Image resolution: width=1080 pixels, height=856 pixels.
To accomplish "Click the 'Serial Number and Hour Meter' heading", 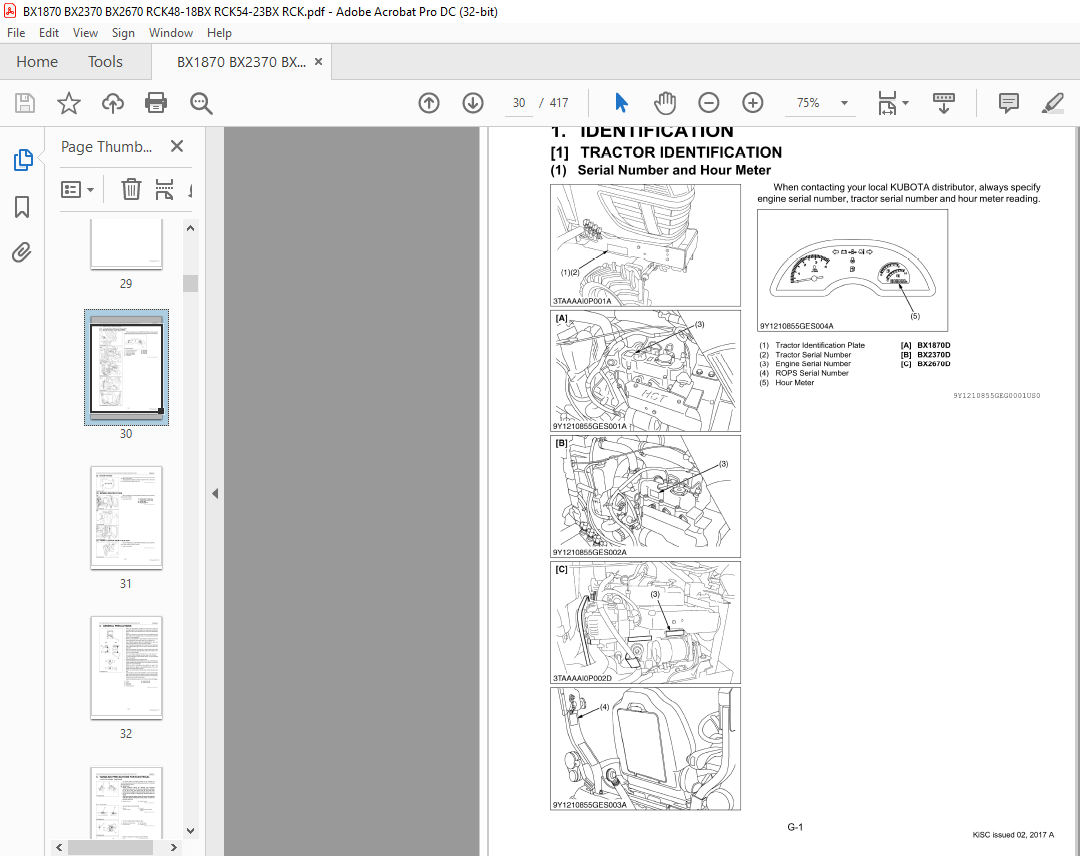I will click(674, 170).
